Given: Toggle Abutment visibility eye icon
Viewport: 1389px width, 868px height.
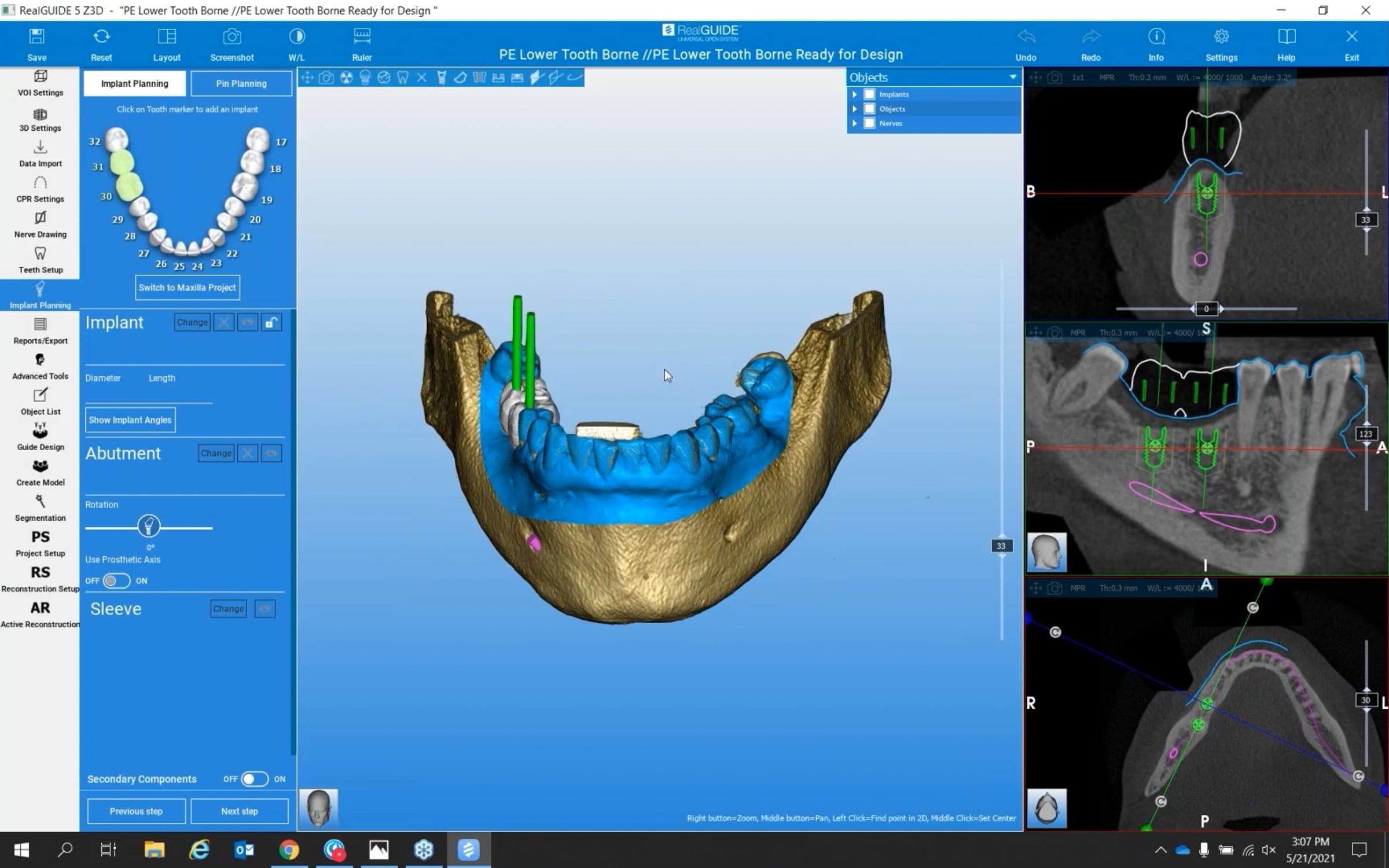Looking at the screenshot, I should coord(271,453).
